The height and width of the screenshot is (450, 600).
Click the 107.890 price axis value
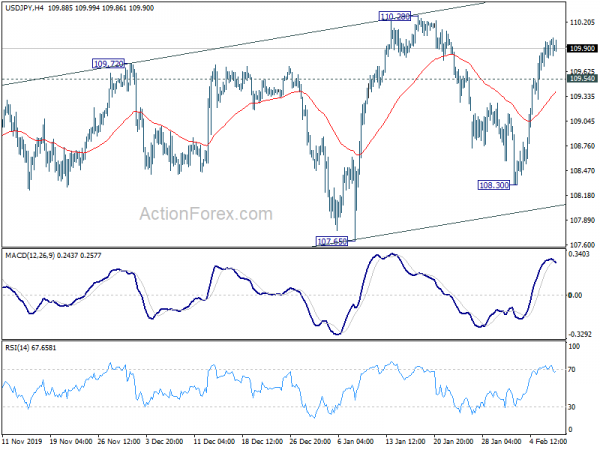(582, 220)
